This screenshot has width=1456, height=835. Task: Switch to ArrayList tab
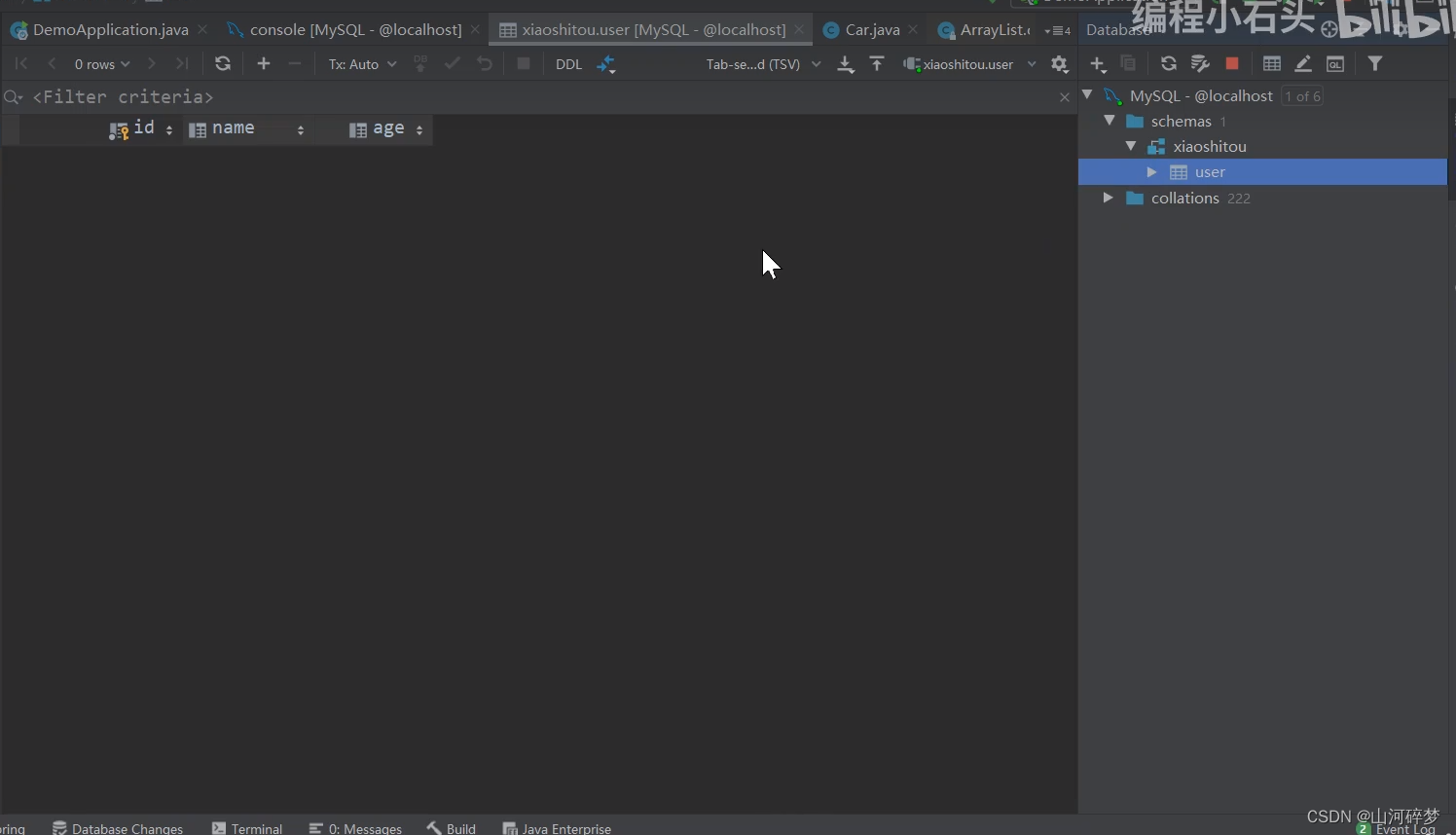(984, 30)
